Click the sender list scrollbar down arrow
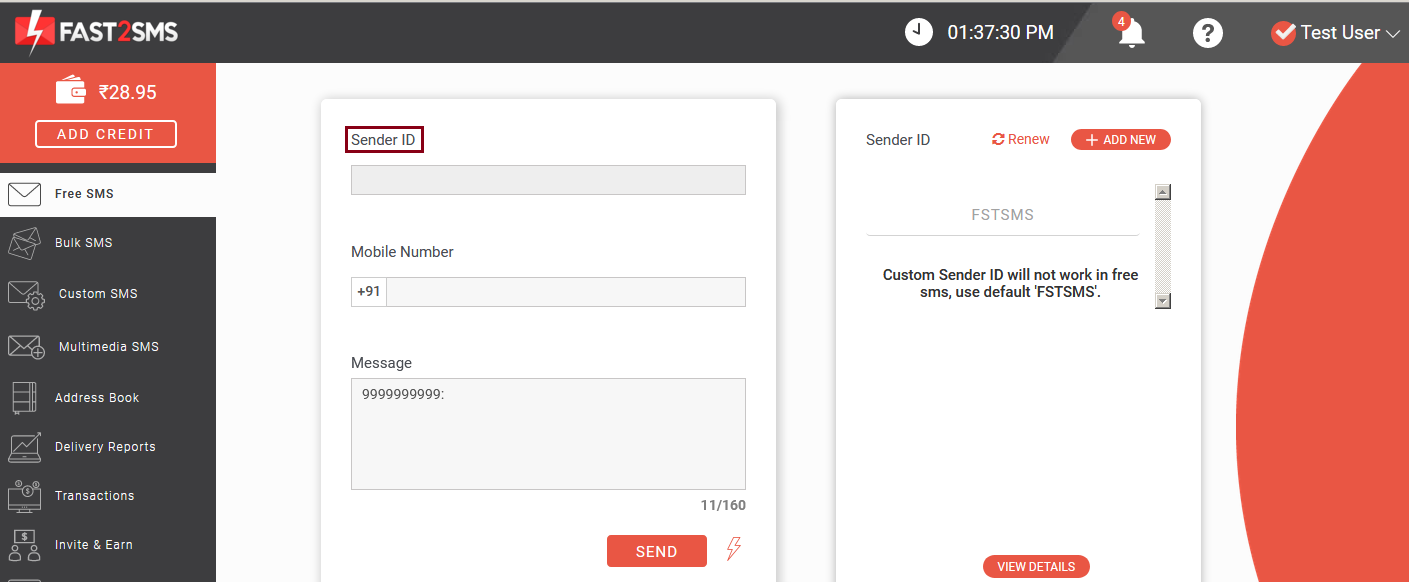The height and width of the screenshot is (582, 1409). click(1162, 301)
